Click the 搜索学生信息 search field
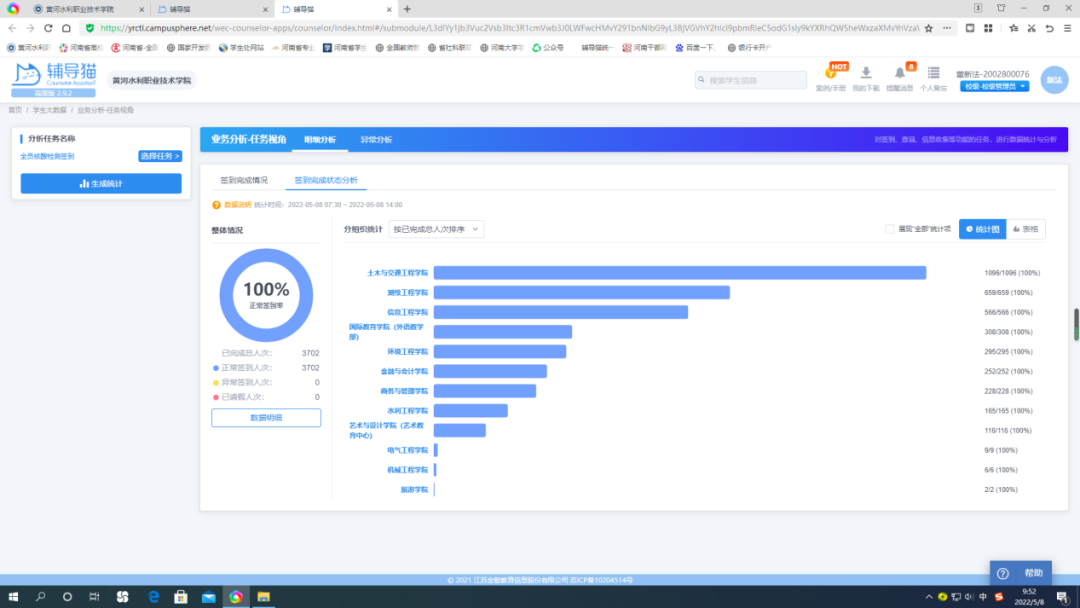This screenshot has width=1080, height=608. (x=750, y=80)
